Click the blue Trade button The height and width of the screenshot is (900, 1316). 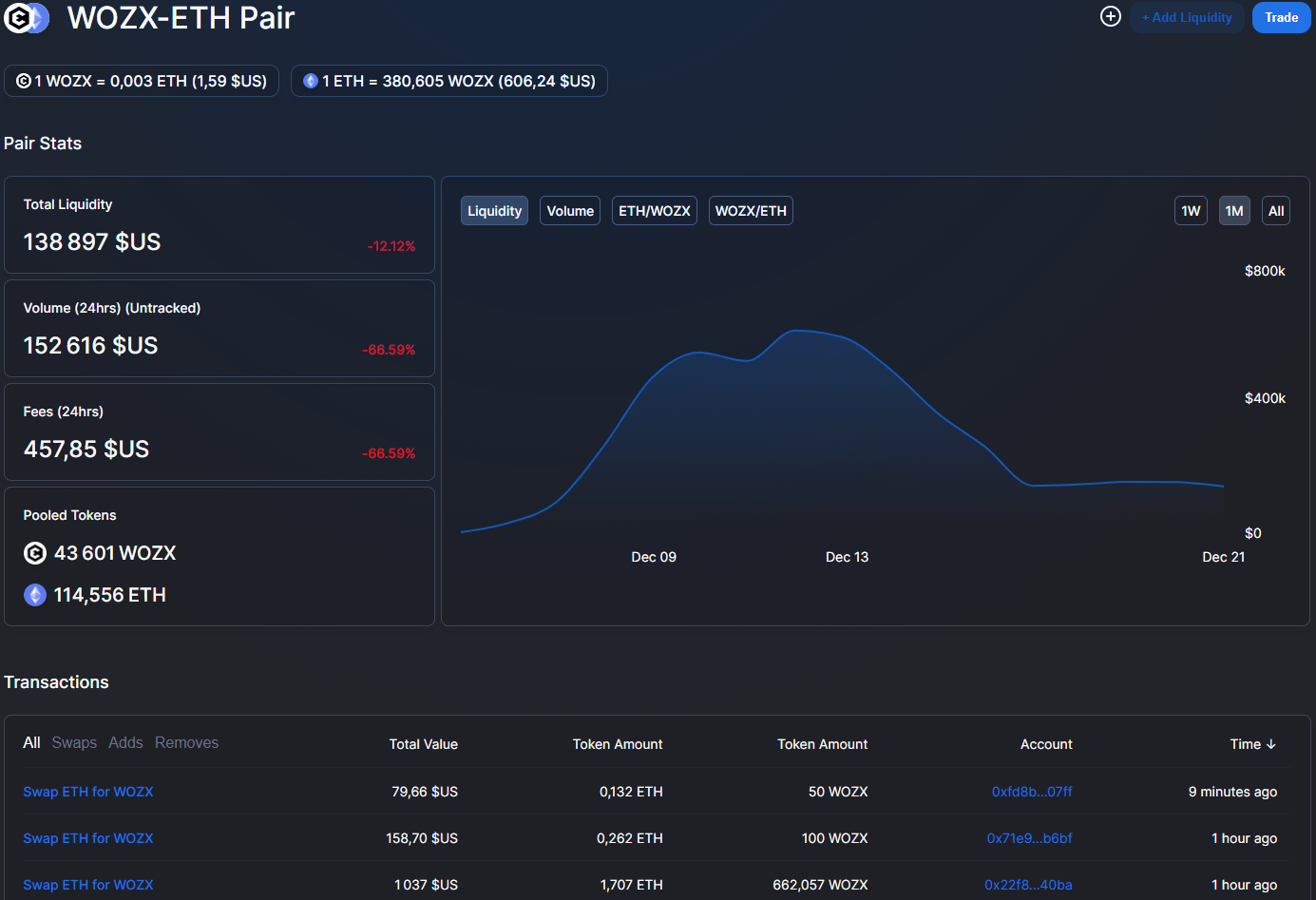pos(1281,17)
